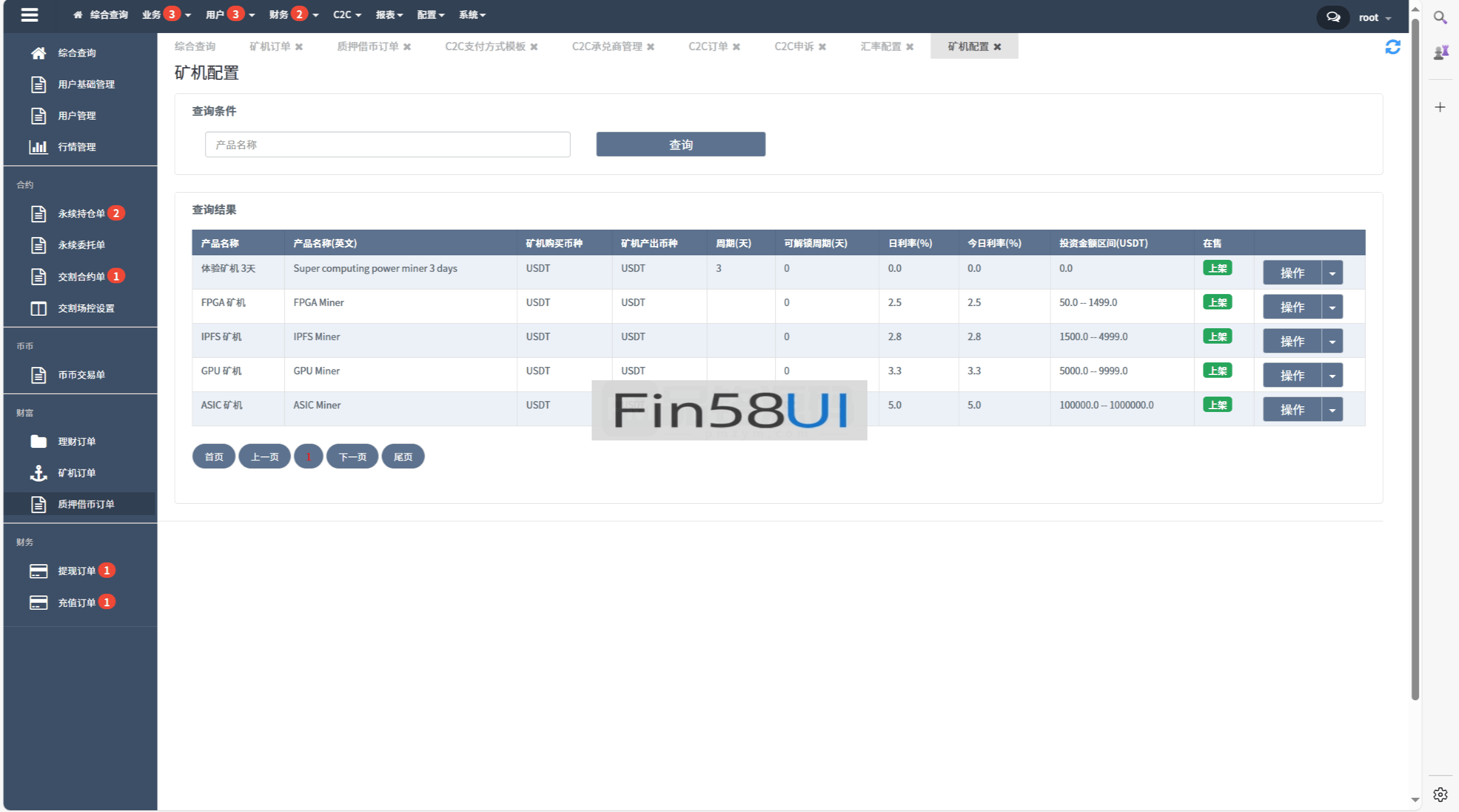Click the anchor icon for 矿机订单

38,473
